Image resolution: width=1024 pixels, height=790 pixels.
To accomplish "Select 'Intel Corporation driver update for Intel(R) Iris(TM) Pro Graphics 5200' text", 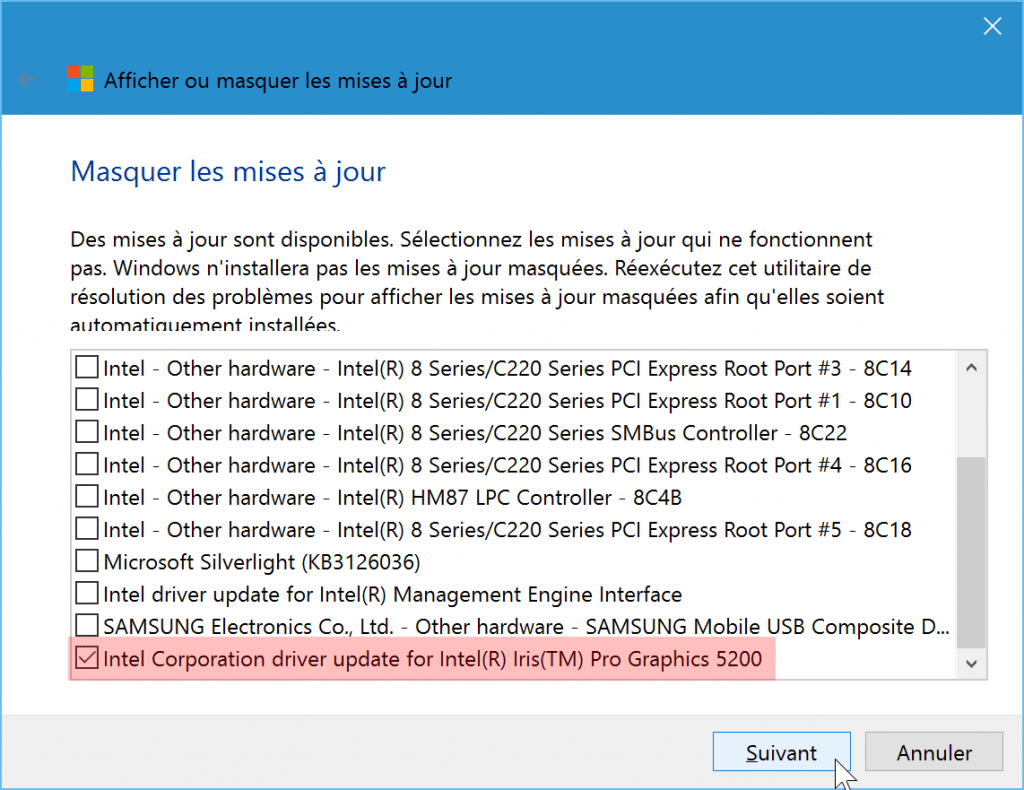I will tap(432, 659).
